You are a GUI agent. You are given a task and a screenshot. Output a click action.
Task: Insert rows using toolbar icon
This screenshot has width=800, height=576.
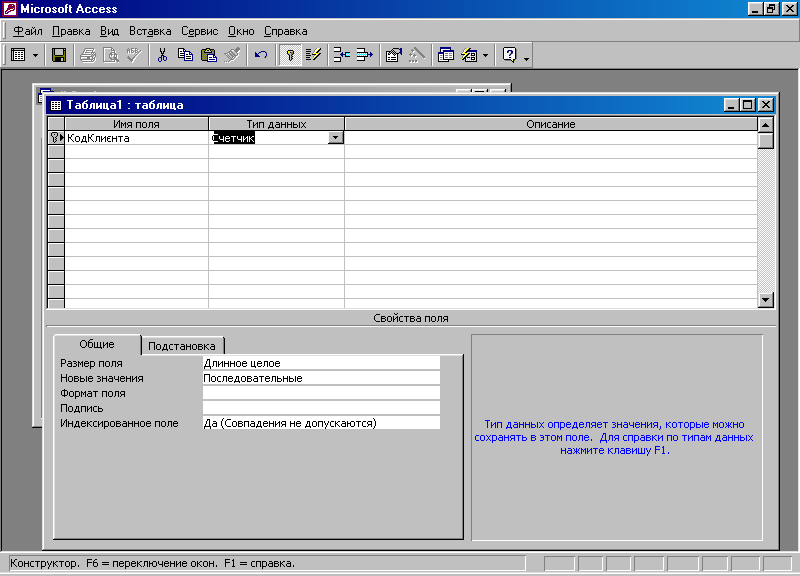[x=341, y=55]
